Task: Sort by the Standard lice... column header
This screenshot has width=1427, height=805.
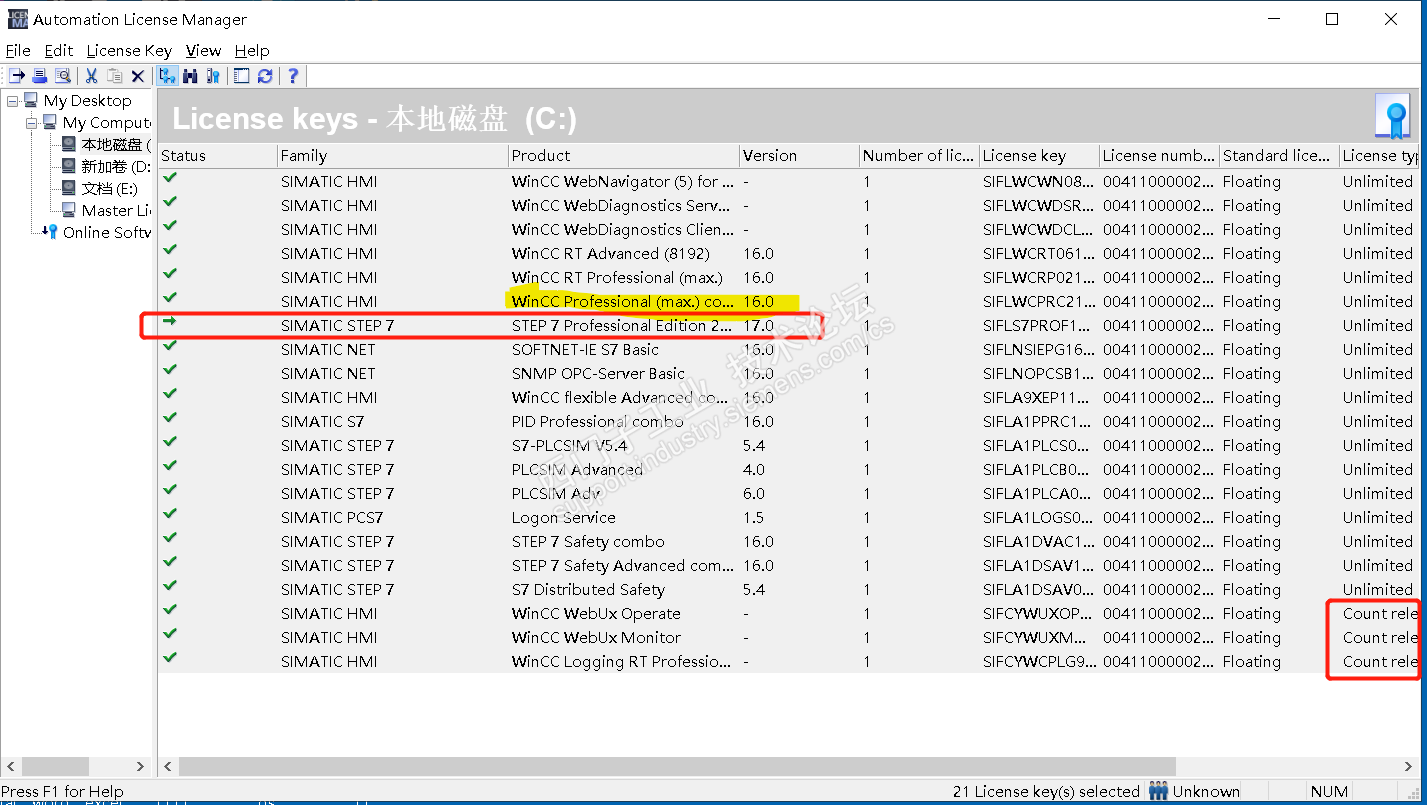Action: 1280,155
